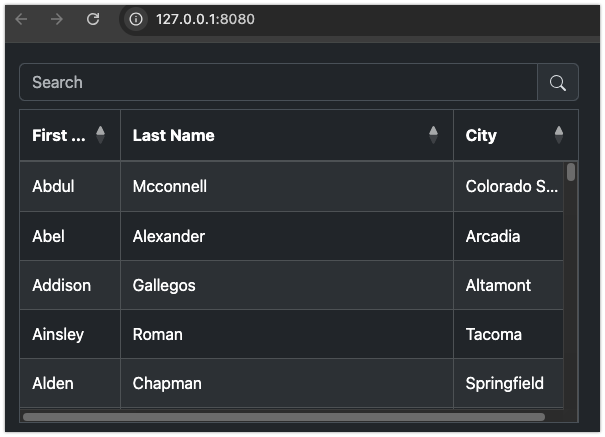This screenshot has width=605, height=437.
Task: Sort by Last Name arrows icon
Action: (433, 135)
